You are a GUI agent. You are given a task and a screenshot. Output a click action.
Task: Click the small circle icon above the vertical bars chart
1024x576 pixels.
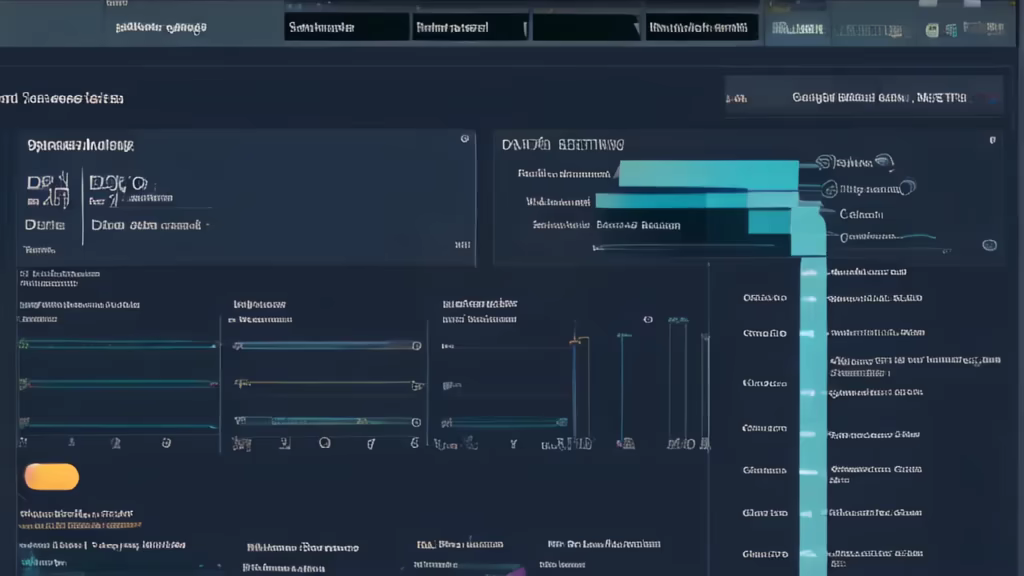pyautogui.click(x=647, y=320)
